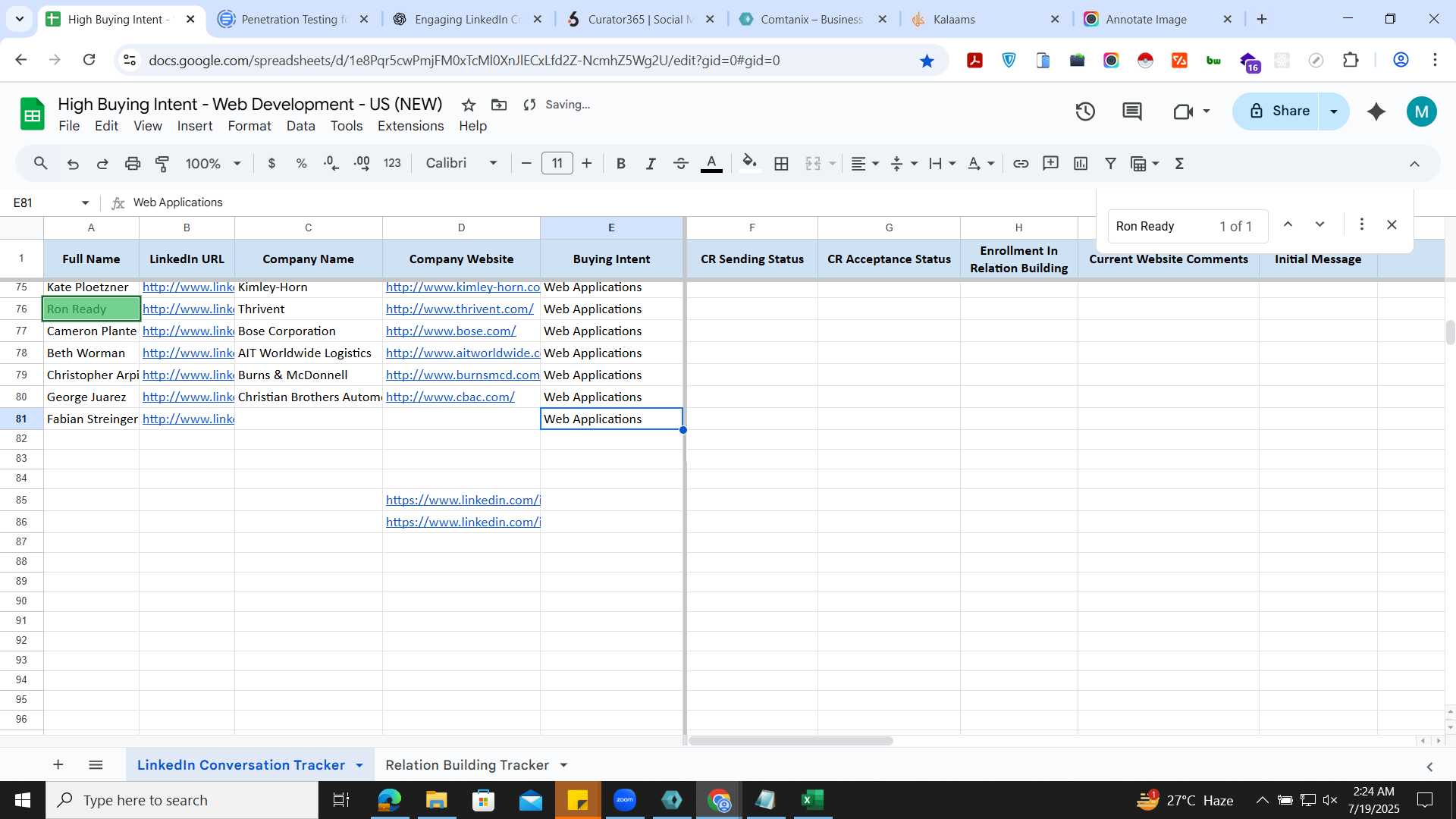The height and width of the screenshot is (819, 1456).
Task: Open the text color picker
Action: (x=711, y=164)
